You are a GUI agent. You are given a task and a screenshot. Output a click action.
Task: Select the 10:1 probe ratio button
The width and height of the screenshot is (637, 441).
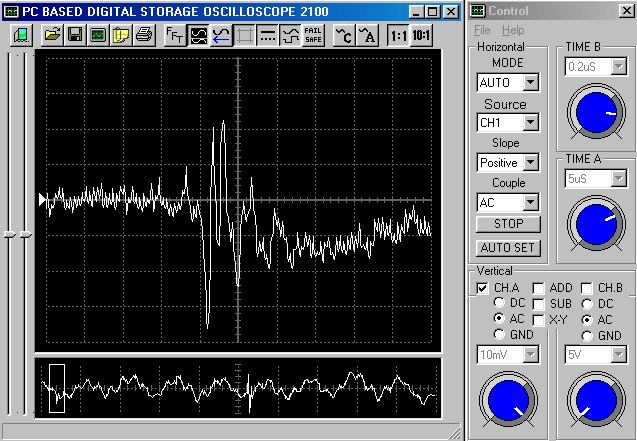coord(421,35)
